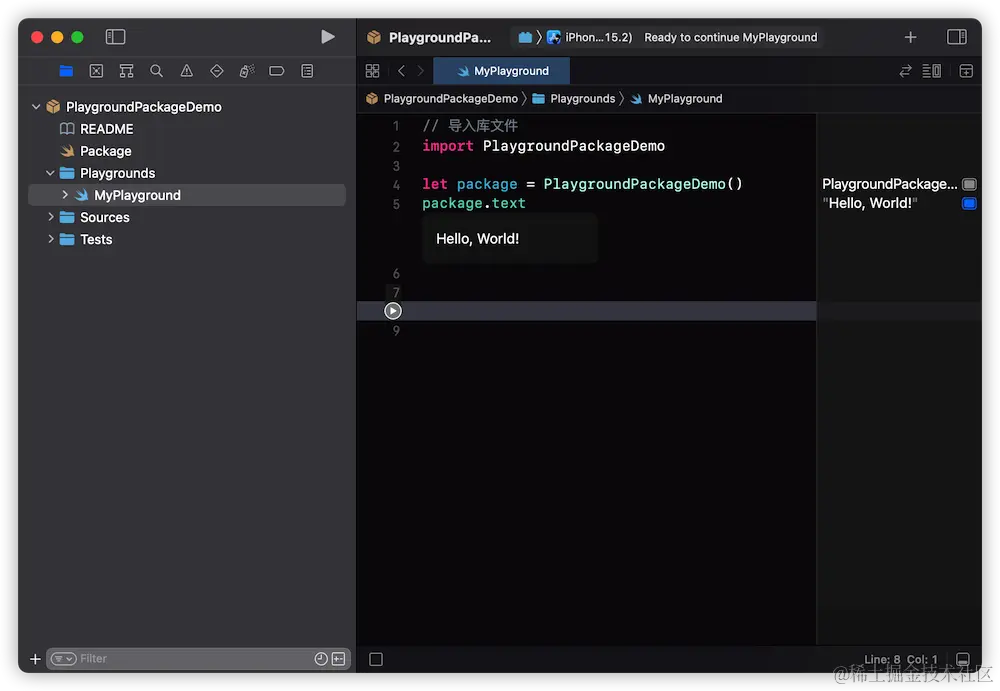Click the Line 8 Col 1 indicator

tap(901, 659)
